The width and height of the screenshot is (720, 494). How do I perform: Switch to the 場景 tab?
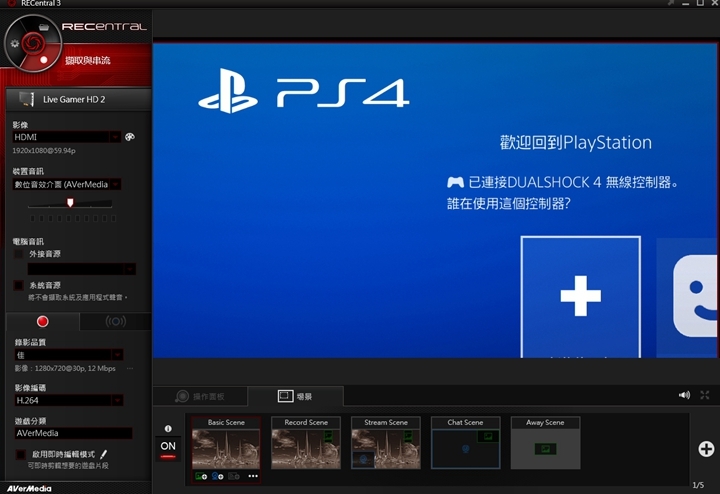[295, 396]
